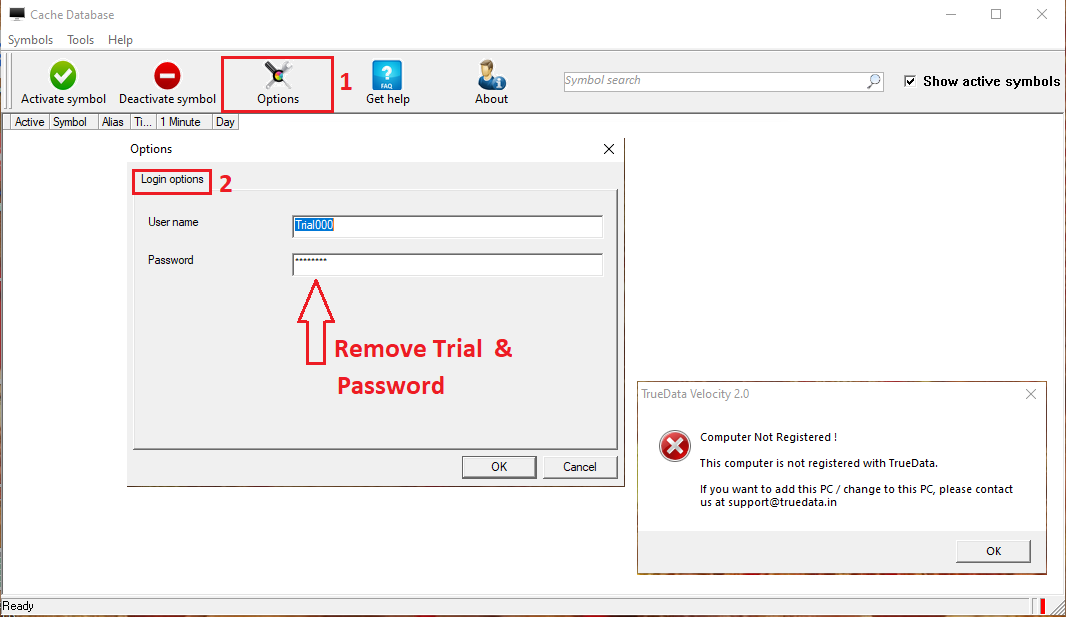
Task: Click the 1 Minute column header
Action: click(180, 122)
